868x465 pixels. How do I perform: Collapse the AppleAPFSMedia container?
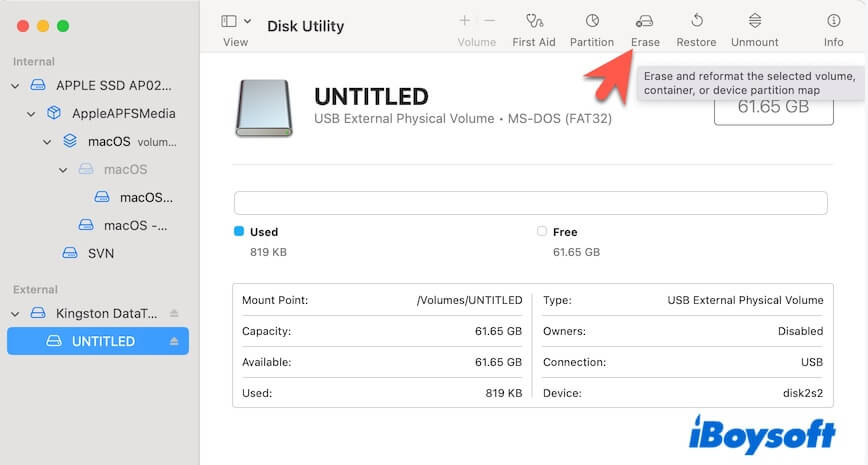pos(31,114)
